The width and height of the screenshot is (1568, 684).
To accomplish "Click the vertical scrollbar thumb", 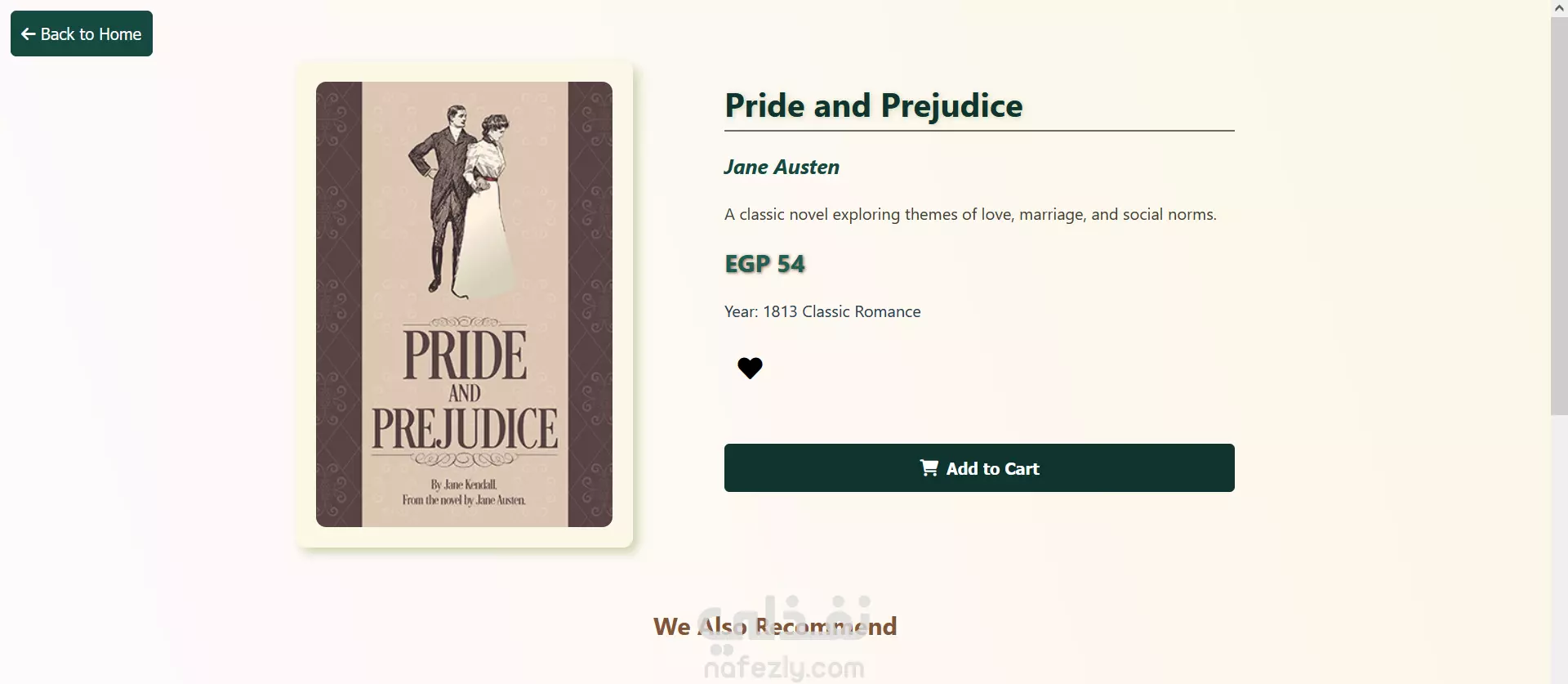I will pos(1559,216).
